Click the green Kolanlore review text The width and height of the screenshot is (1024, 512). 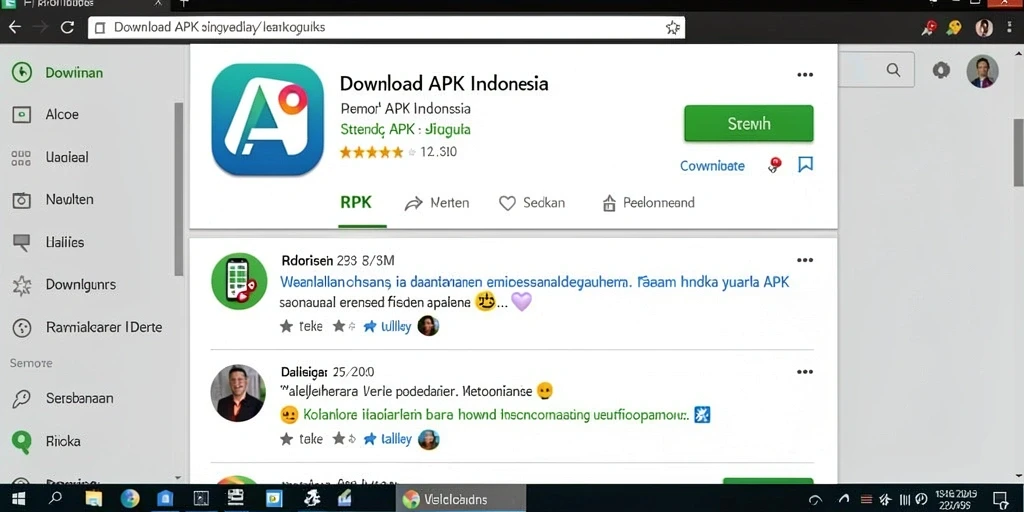pyautogui.click(x=496, y=414)
